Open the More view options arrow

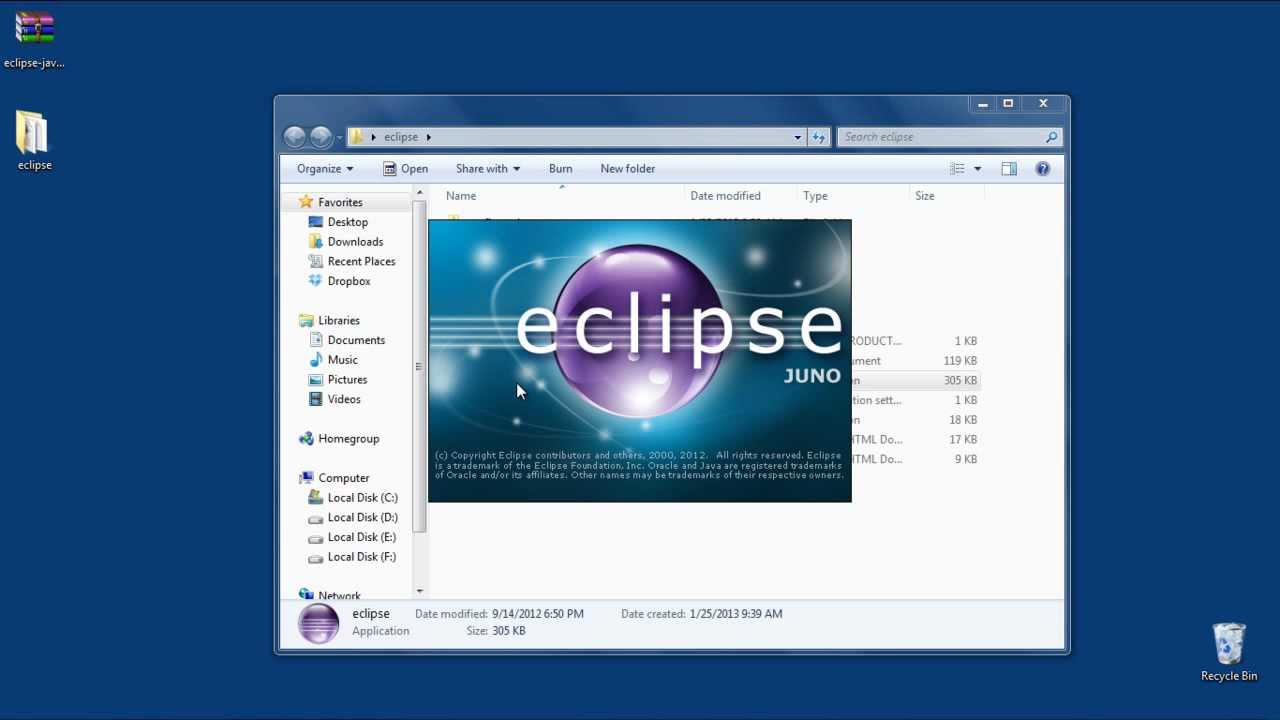[977, 169]
